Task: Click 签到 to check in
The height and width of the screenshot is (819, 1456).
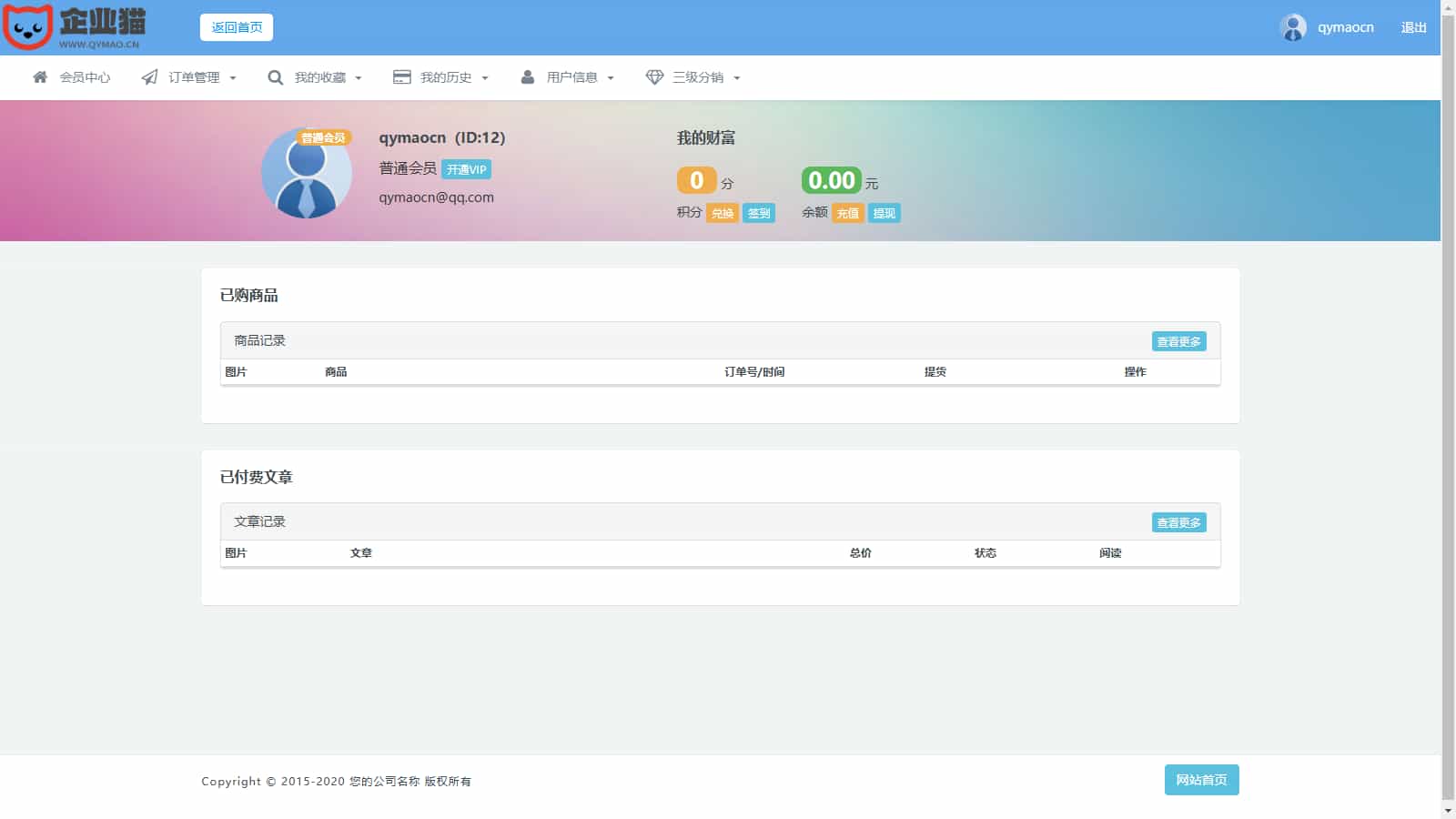Action: pyautogui.click(x=758, y=213)
